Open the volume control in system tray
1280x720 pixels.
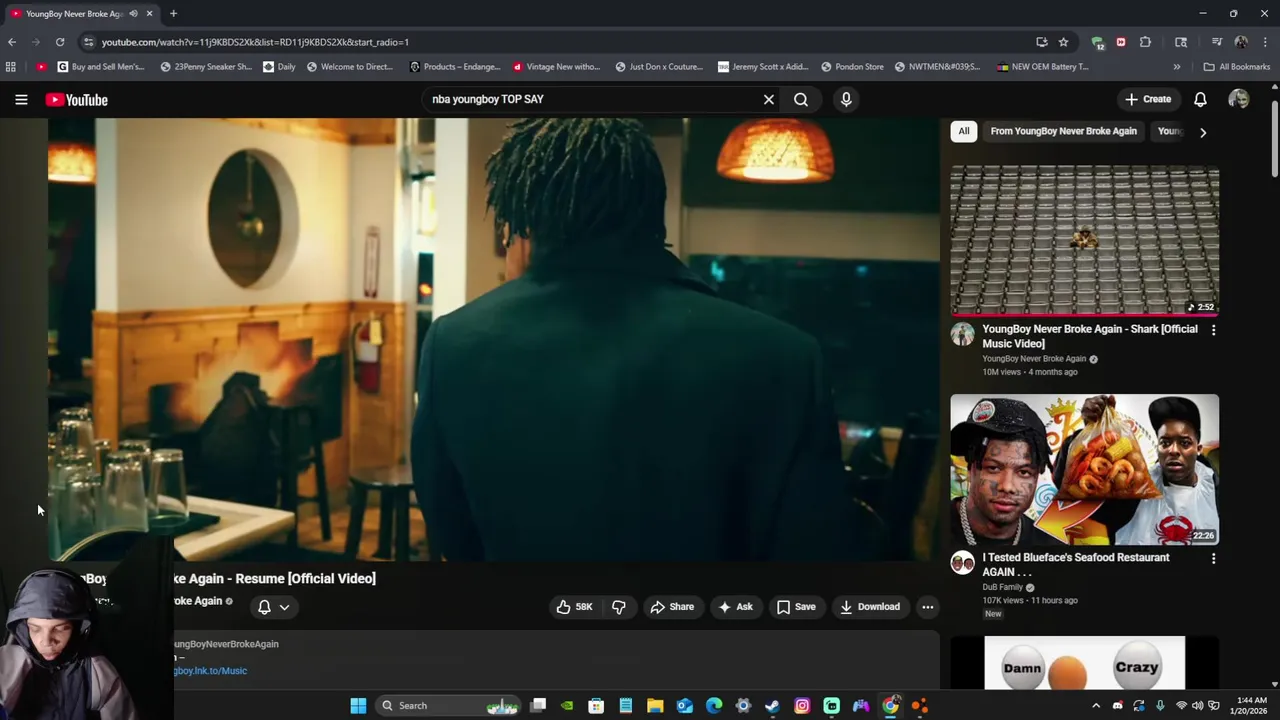(1198, 706)
